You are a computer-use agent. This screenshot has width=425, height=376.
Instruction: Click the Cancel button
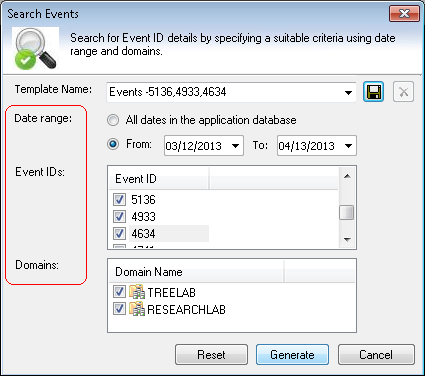376,355
